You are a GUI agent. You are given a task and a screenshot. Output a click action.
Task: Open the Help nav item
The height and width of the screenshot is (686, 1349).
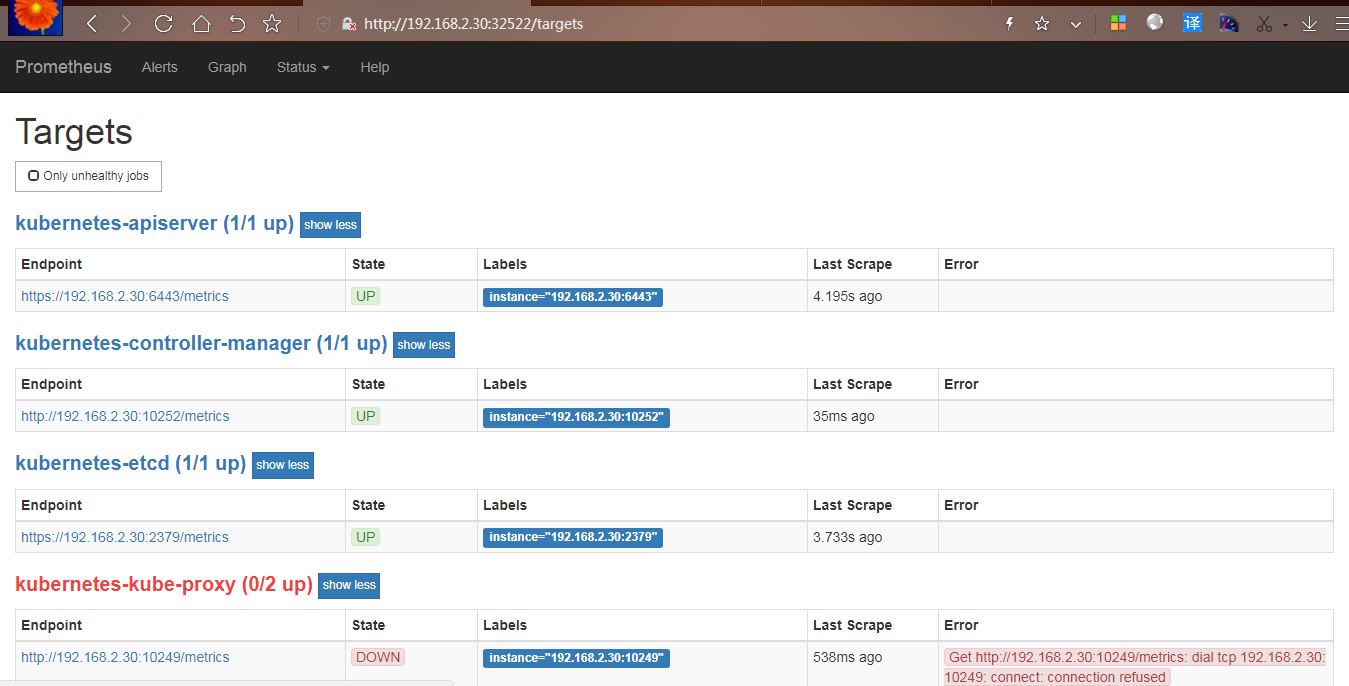point(375,67)
